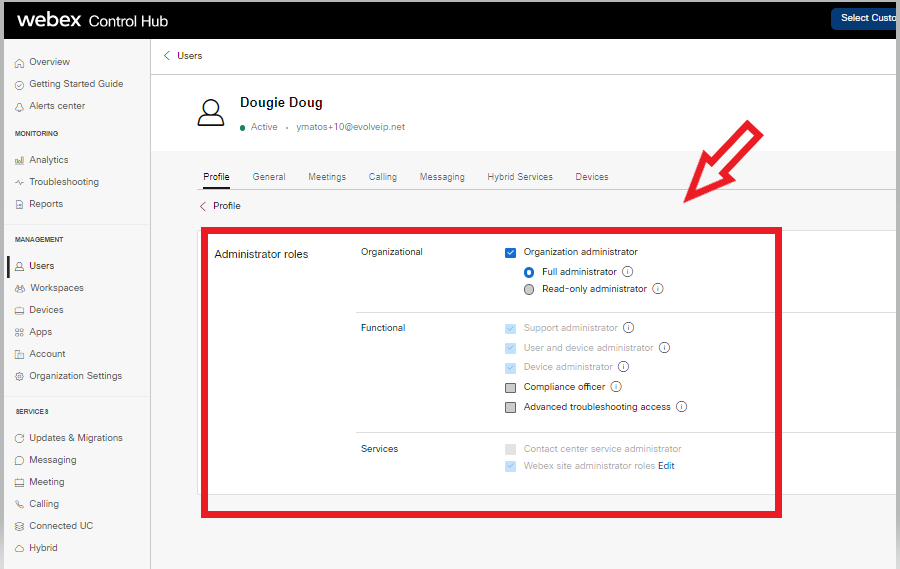This screenshot has width=900, height=569.
Task: Click info icon for Advanced troubleshooting access
Action: pos(681,407)
